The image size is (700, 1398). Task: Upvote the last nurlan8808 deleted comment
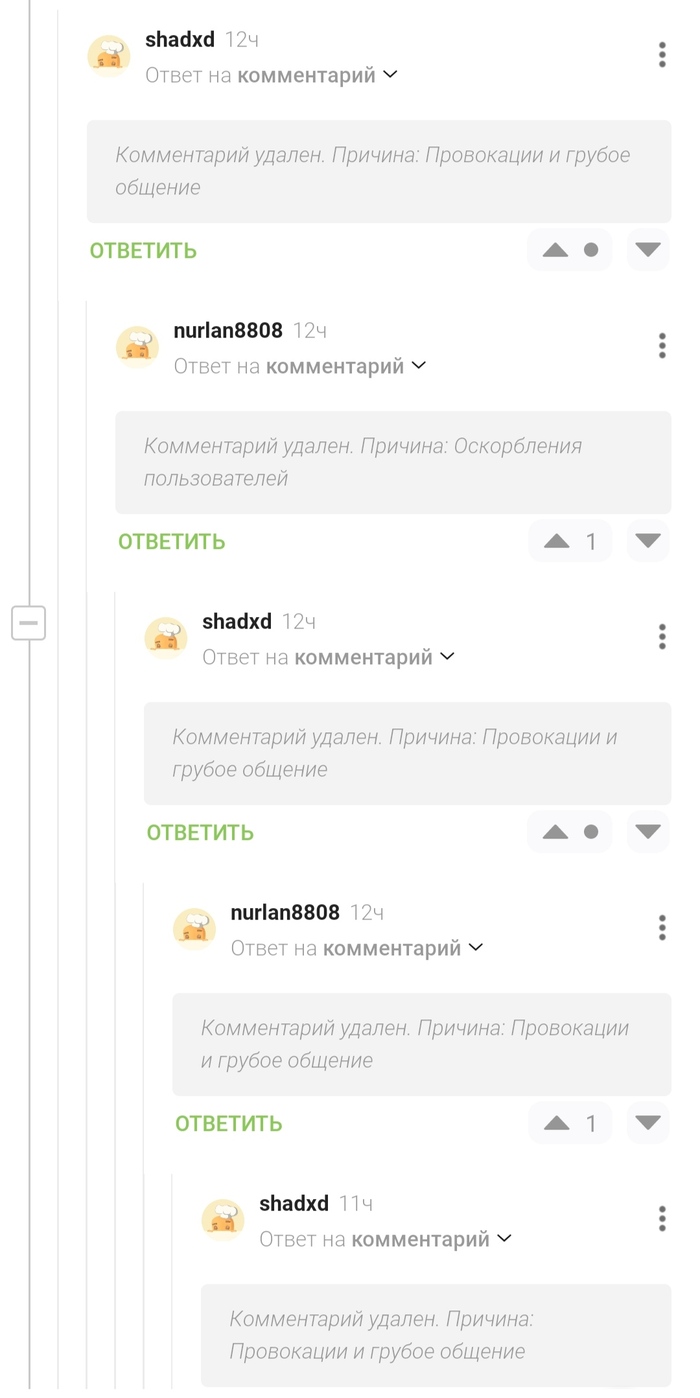[558, 1122]
